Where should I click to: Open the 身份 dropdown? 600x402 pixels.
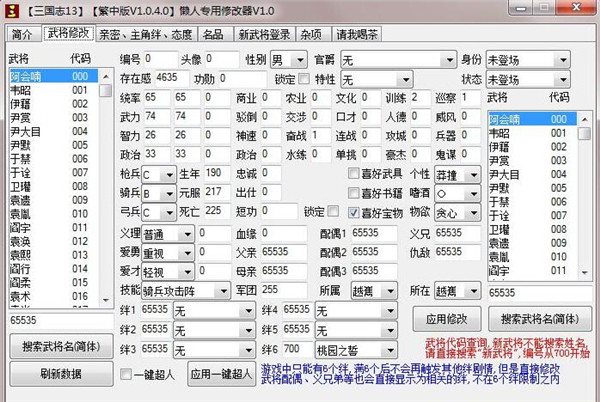(x=528, y=60)
